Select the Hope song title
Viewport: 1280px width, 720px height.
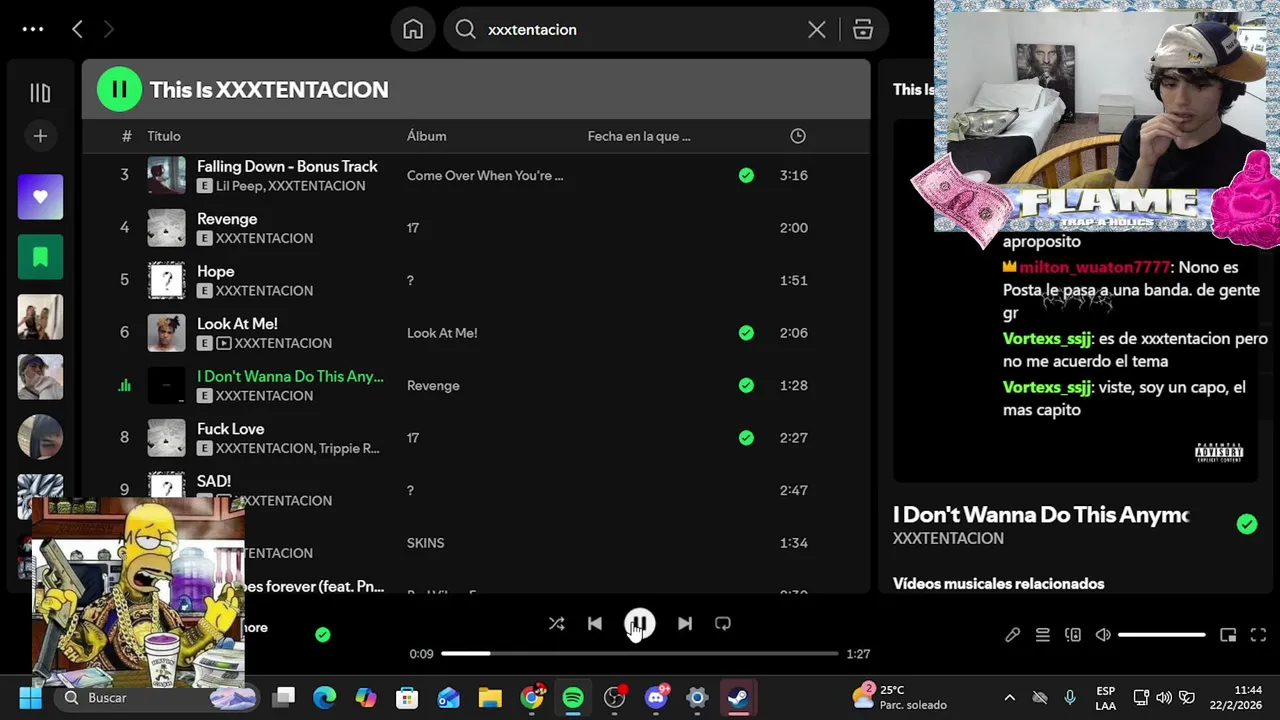click(216, 271)
